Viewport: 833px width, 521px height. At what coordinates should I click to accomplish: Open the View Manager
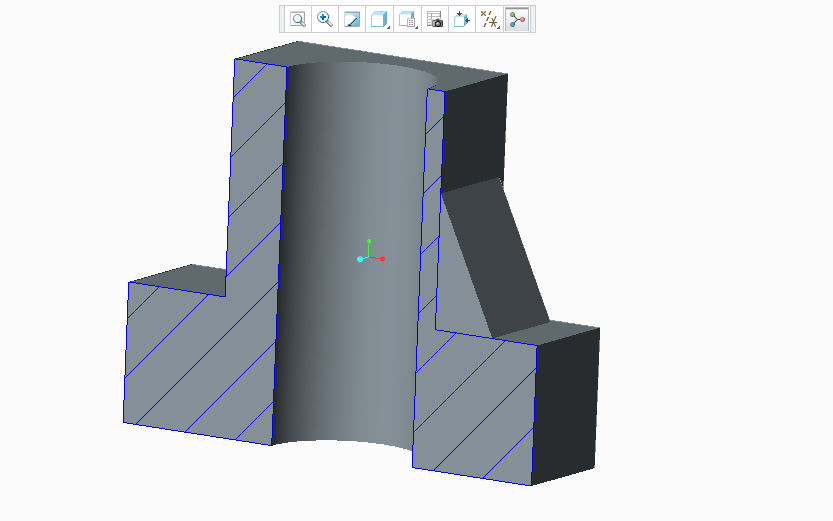pyautogui.click(x=434, y=19)
